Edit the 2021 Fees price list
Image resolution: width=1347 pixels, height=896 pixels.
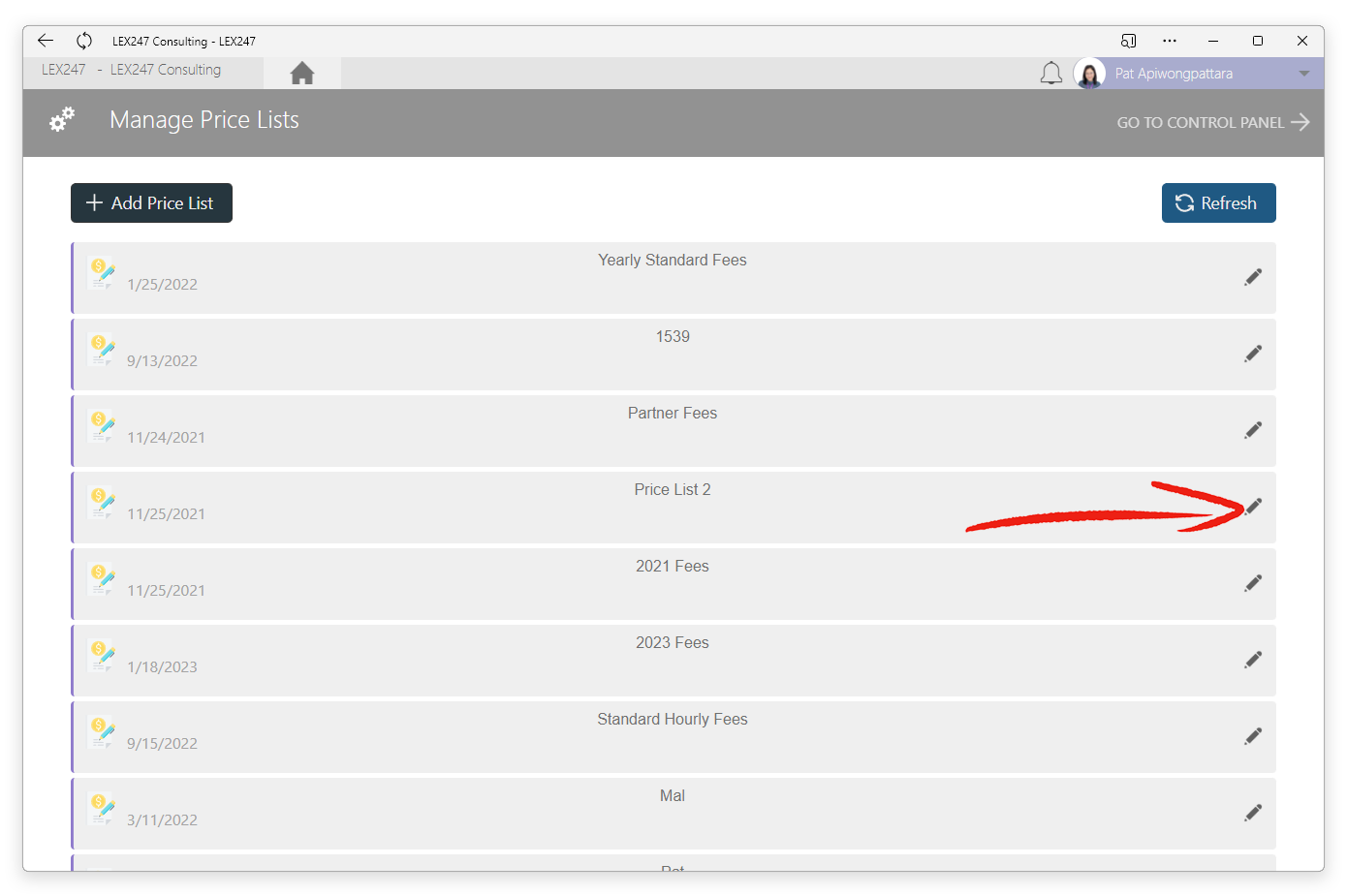coord(1253,583)
